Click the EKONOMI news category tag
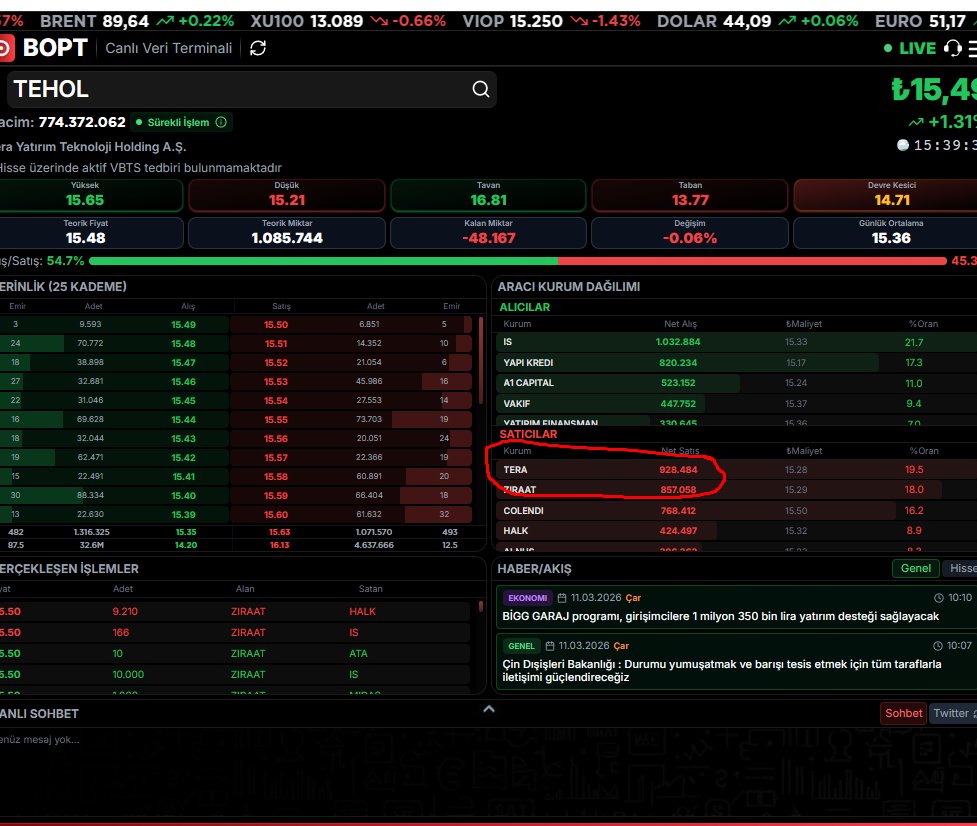Viewport: 977px width, 826px height. click(527, 598)
